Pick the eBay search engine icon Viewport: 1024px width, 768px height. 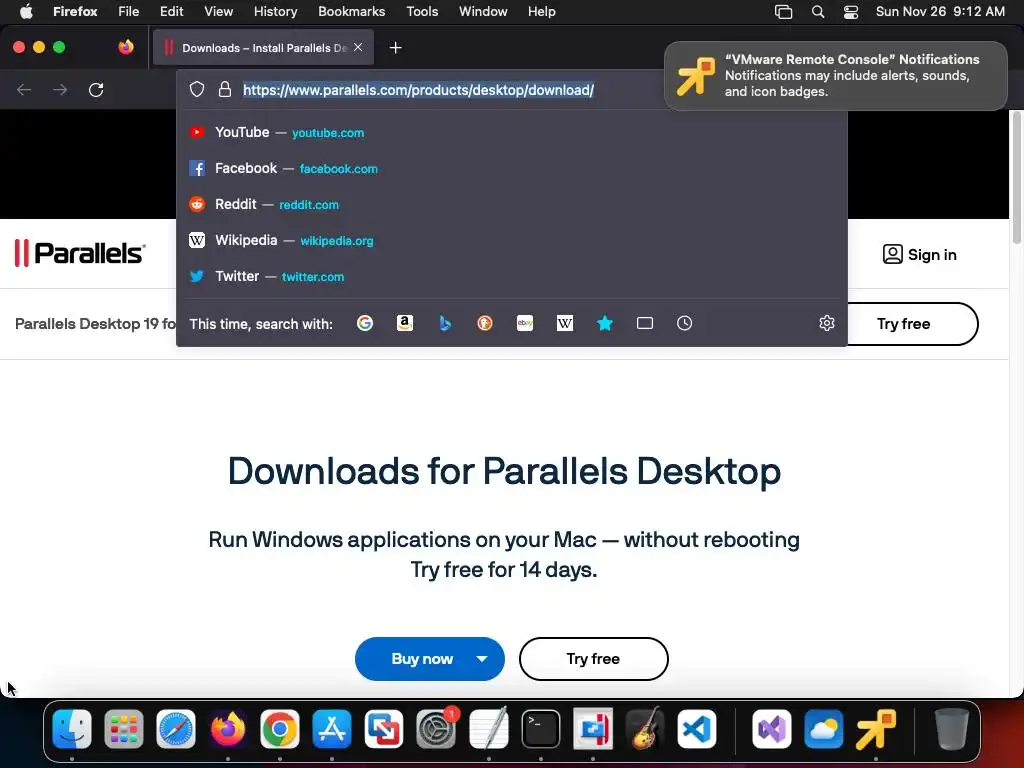pyautogui.click(x=525, y=323)
